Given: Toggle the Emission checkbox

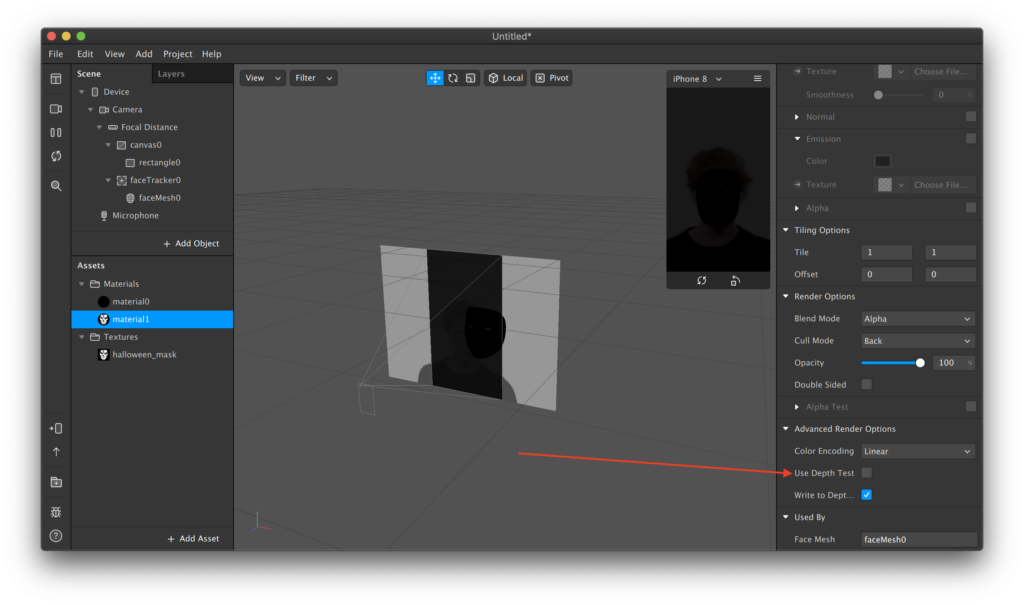Looking at the screenshot, I should (x=971, y=139).
